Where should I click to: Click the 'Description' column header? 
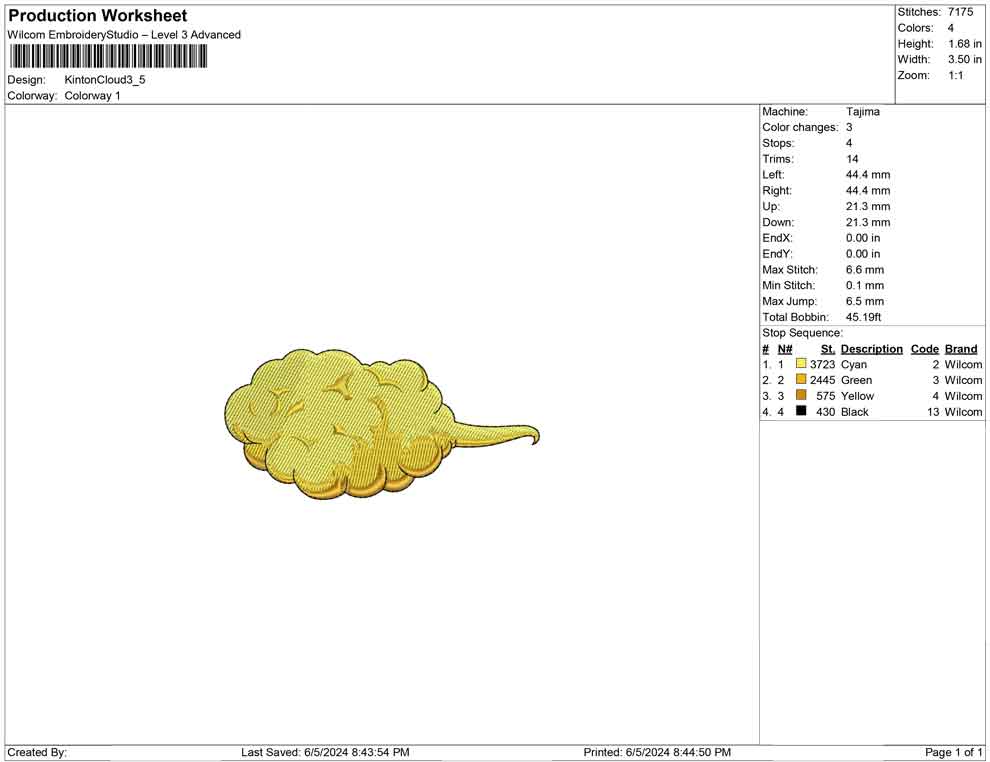click(x=872, y=349)
